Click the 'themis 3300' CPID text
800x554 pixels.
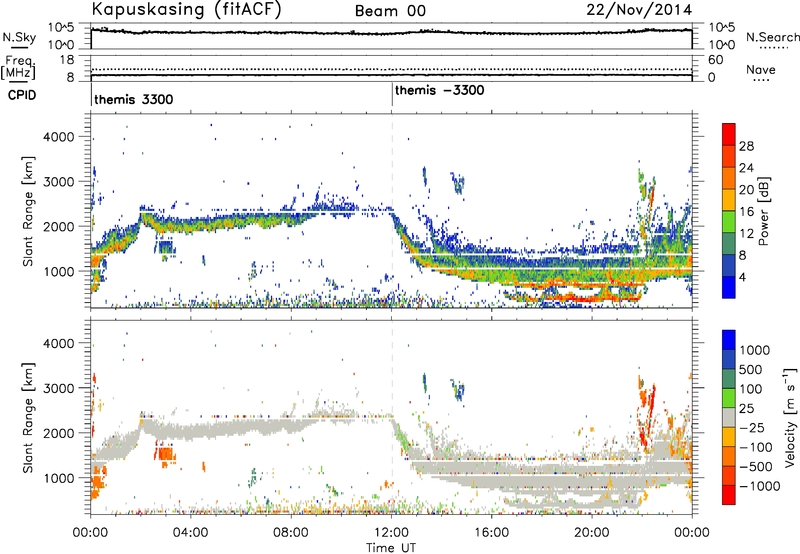click(x=134, y=99)
